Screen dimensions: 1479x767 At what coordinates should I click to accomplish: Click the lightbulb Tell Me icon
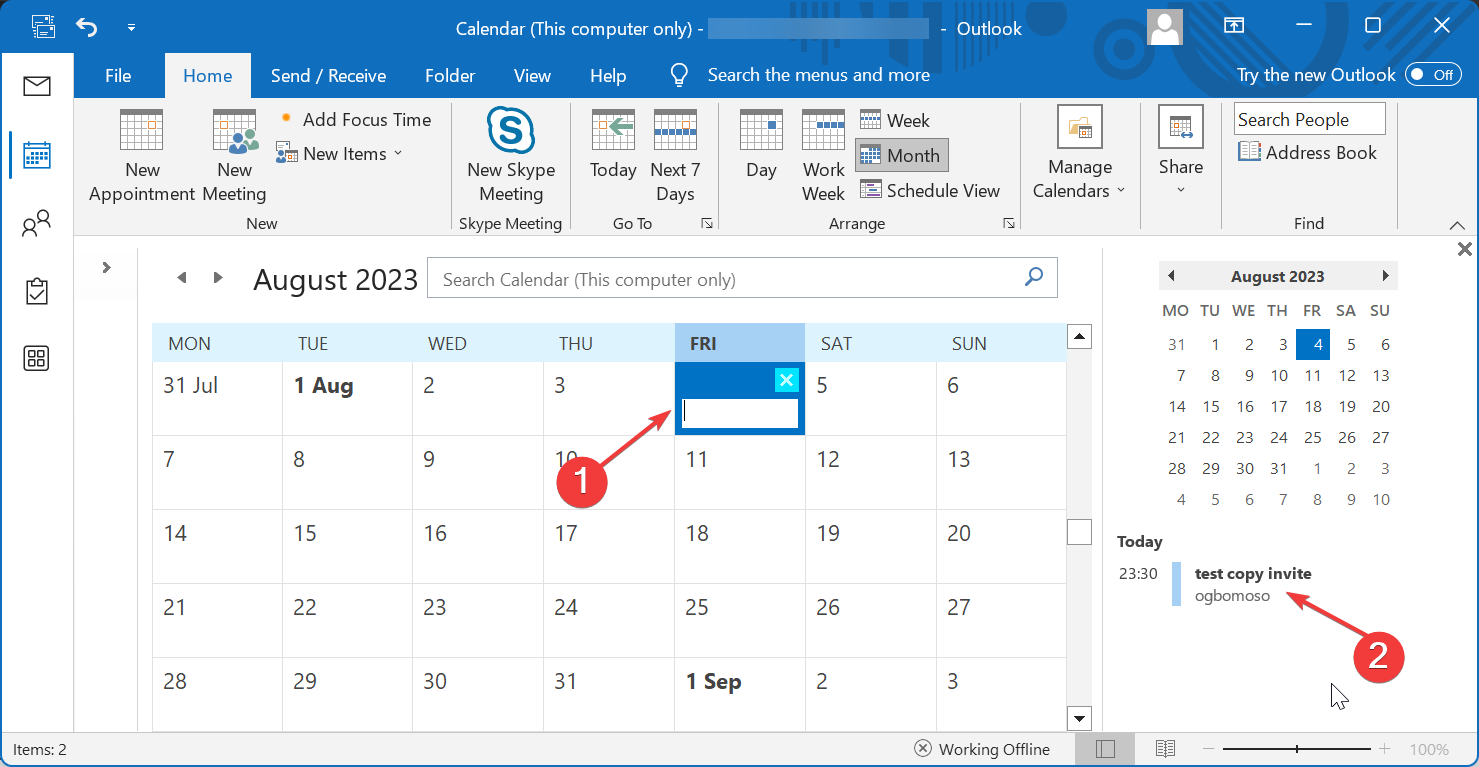click(x=680, y=75)
